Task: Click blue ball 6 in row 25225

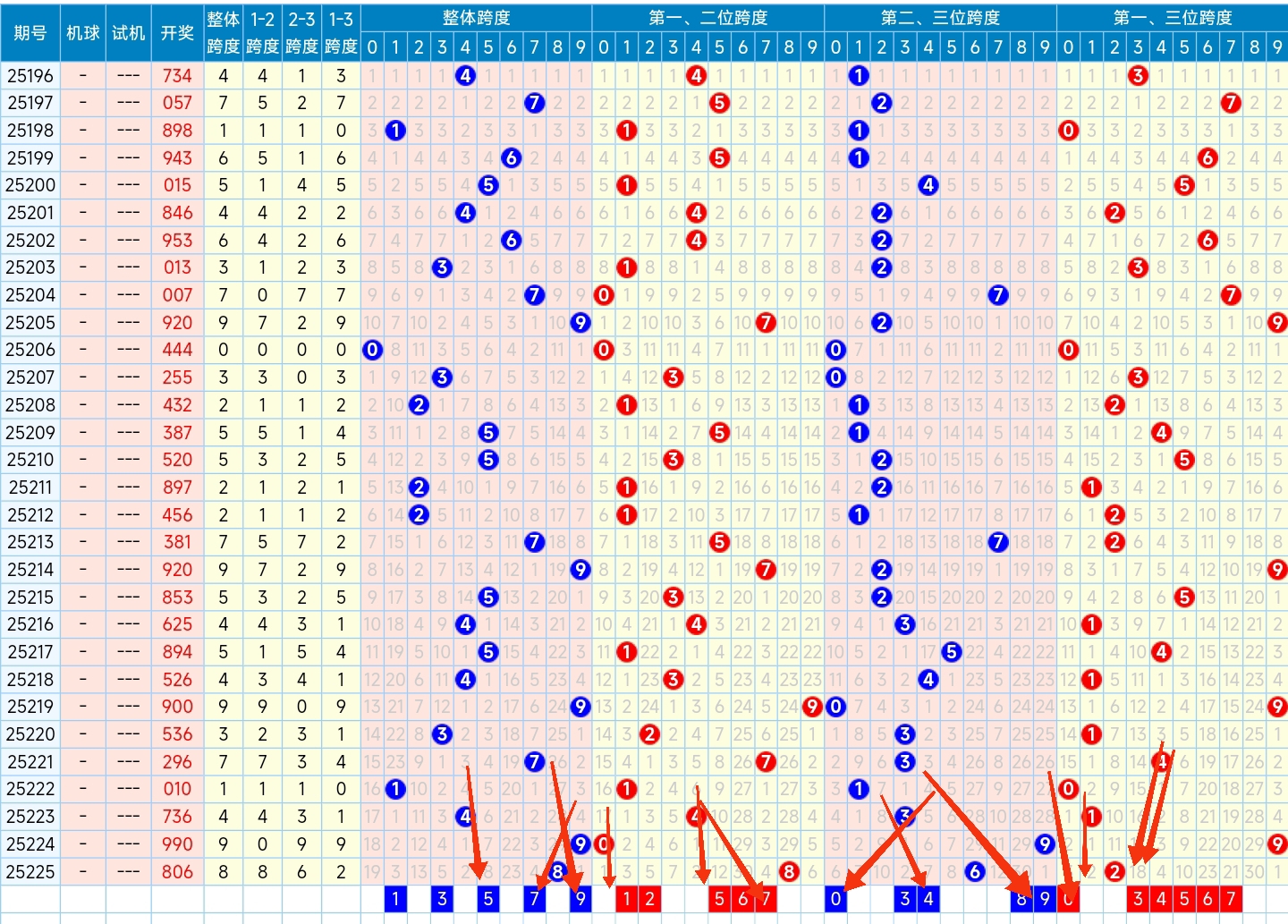Action: [x=975, y=872]
